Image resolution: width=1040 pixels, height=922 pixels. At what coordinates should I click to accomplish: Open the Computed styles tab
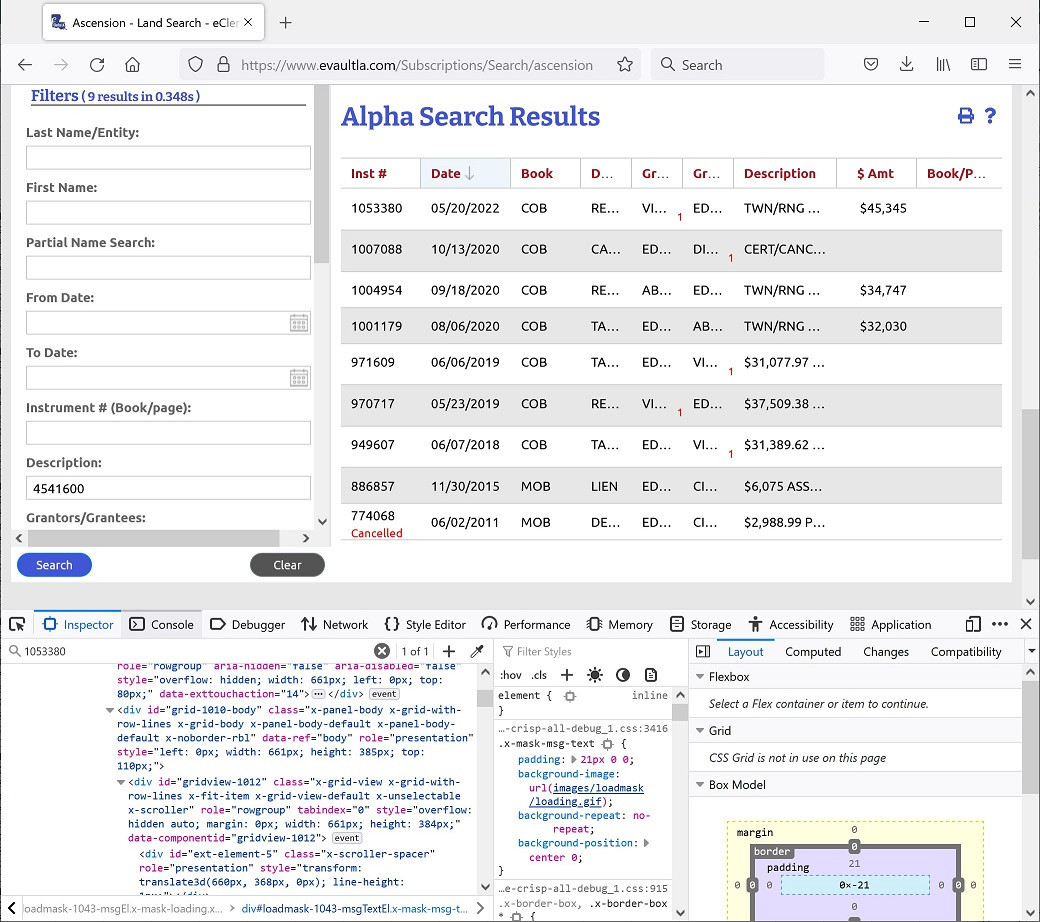tap(812, 652)
